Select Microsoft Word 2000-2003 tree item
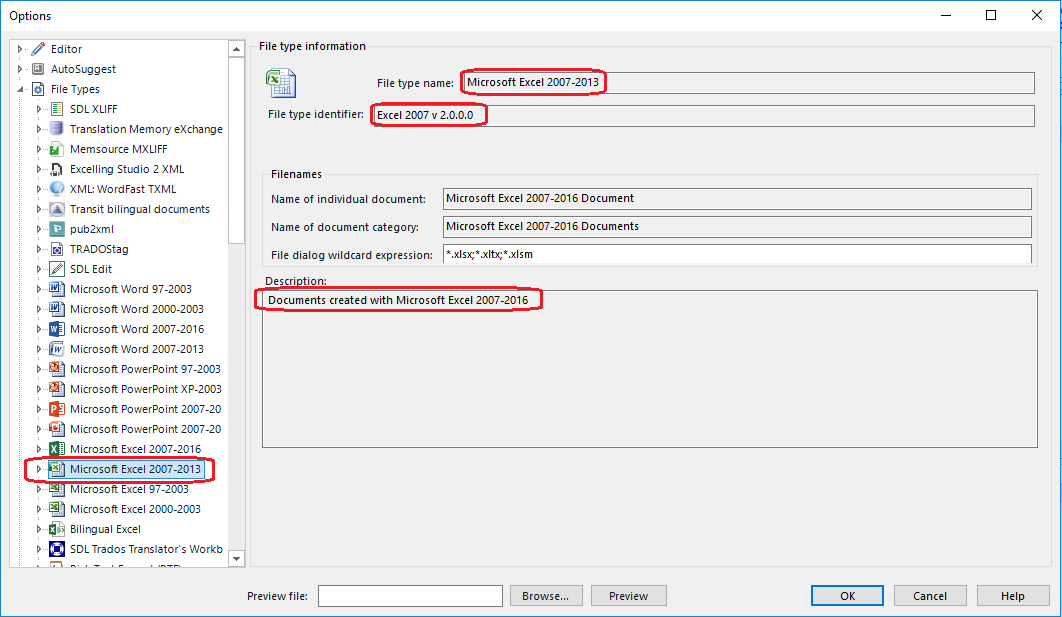Screen dimensions: 1062x617 coord(137,309)
